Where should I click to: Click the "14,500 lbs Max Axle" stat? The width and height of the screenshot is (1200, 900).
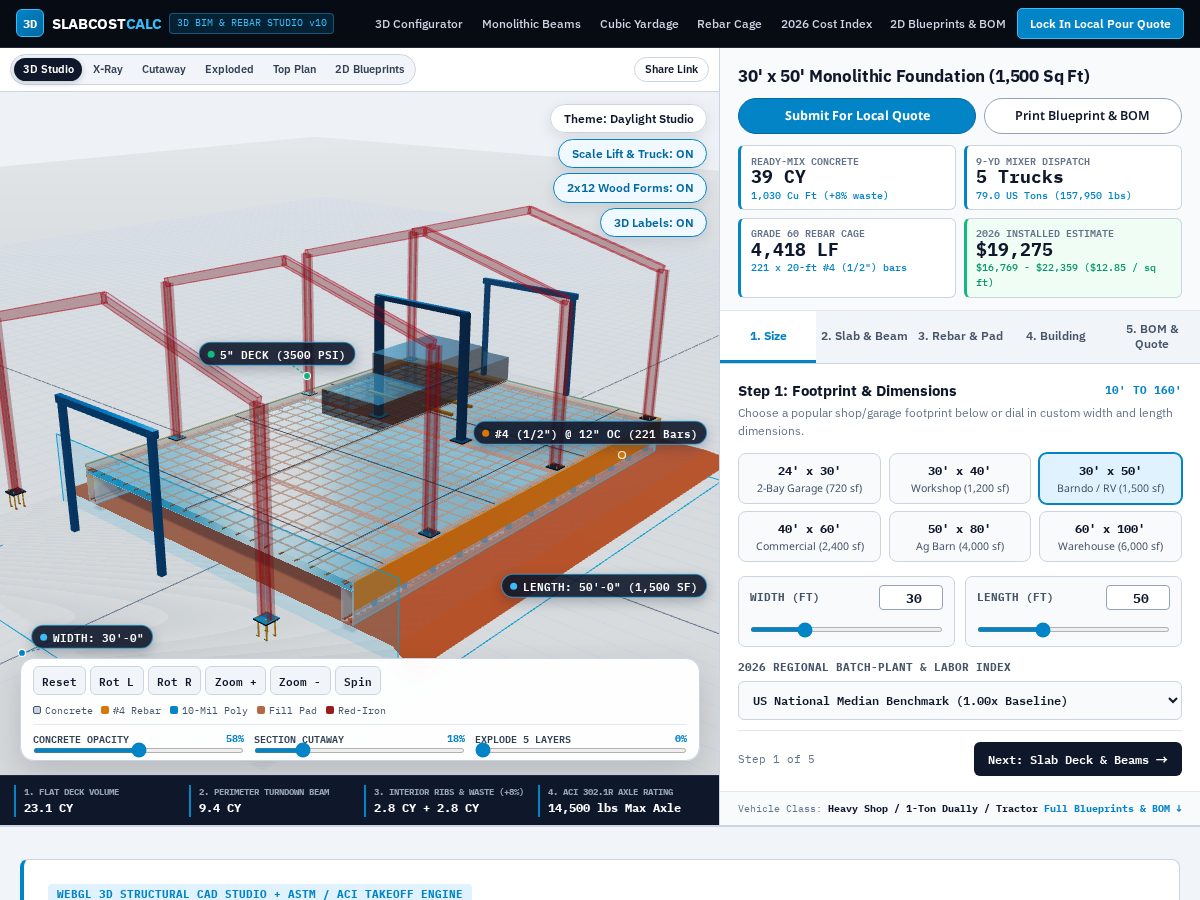614,808
